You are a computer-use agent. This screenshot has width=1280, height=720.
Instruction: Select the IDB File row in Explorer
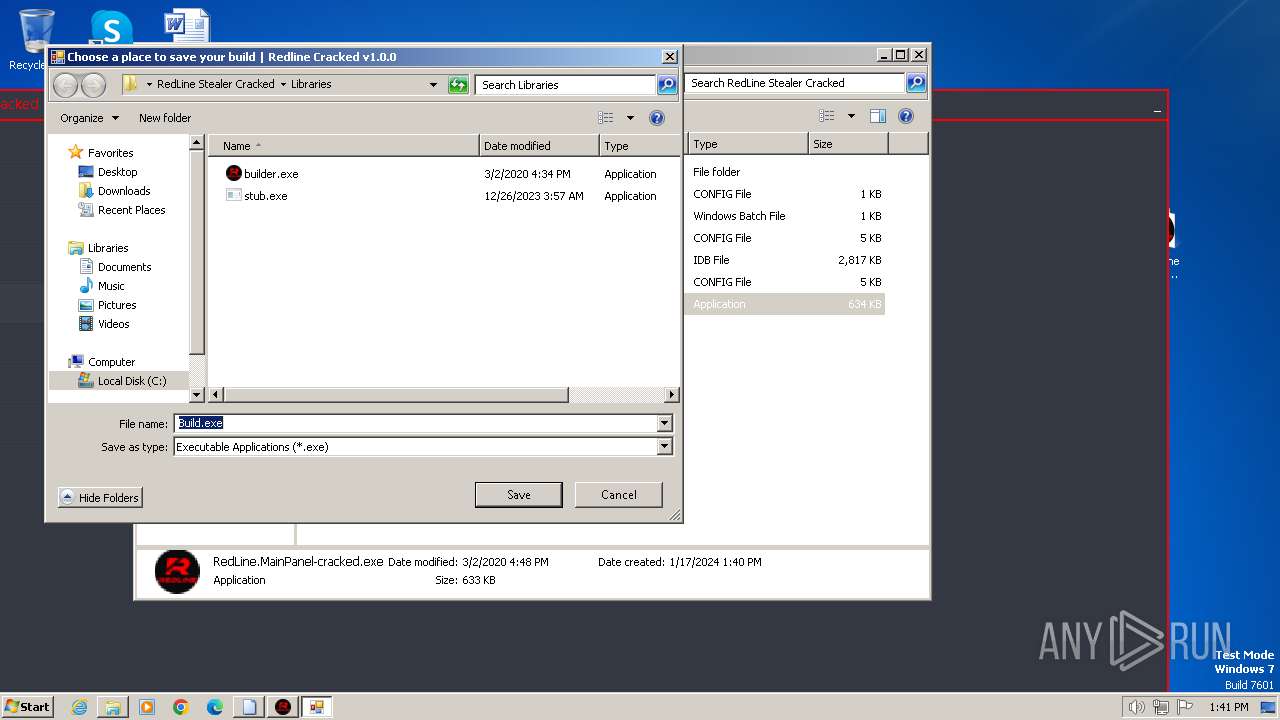tap(787, 260)
